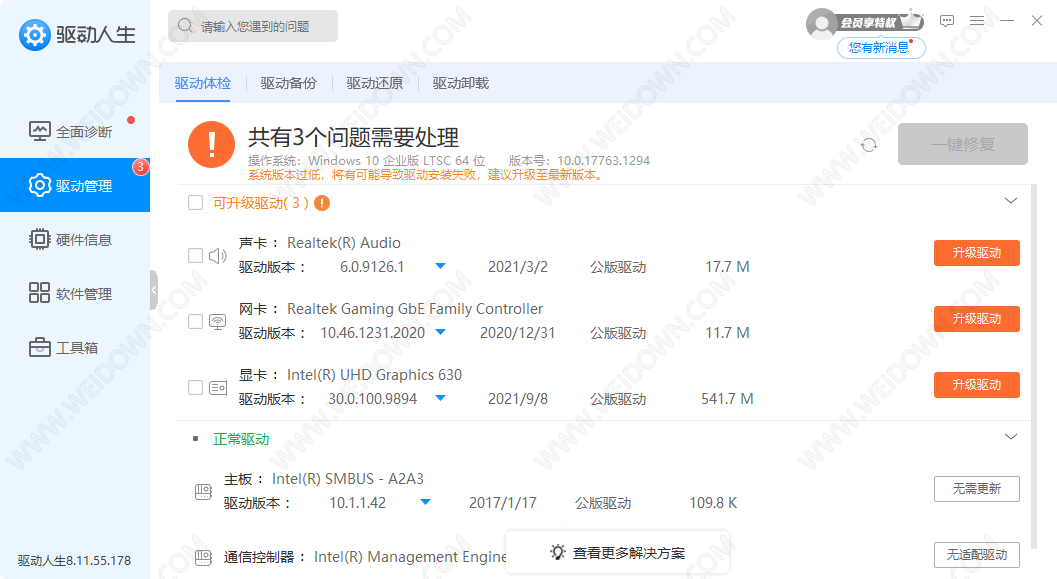
Task: Open the 您有新消息 notification
Action: click(x=881, y=48)
